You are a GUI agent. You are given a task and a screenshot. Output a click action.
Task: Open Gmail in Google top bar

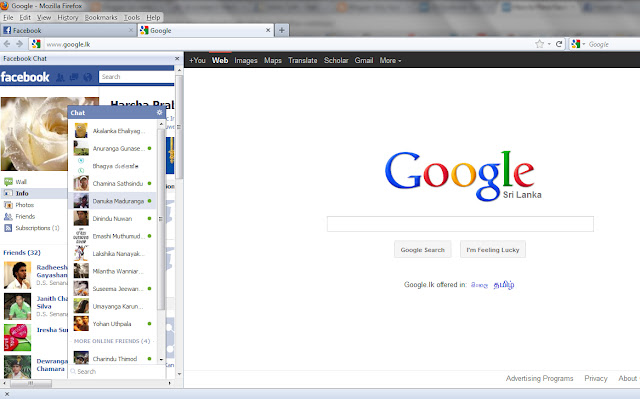(x=364, y=60)
